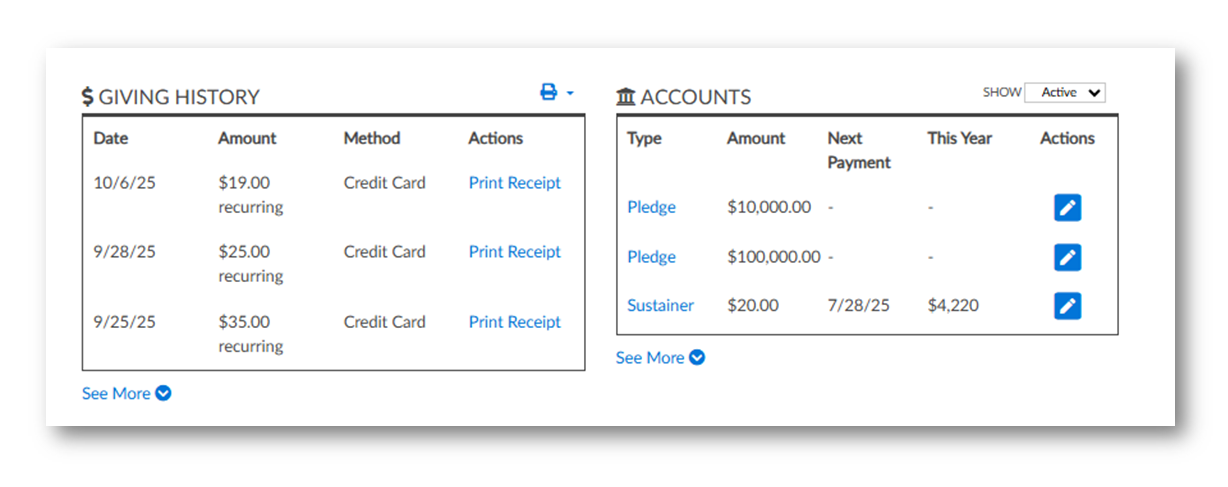The width and height of the screenshot is (1228, 487).
Task: Open the $10,000.00 Pledge link
Action: pos(651,208)
